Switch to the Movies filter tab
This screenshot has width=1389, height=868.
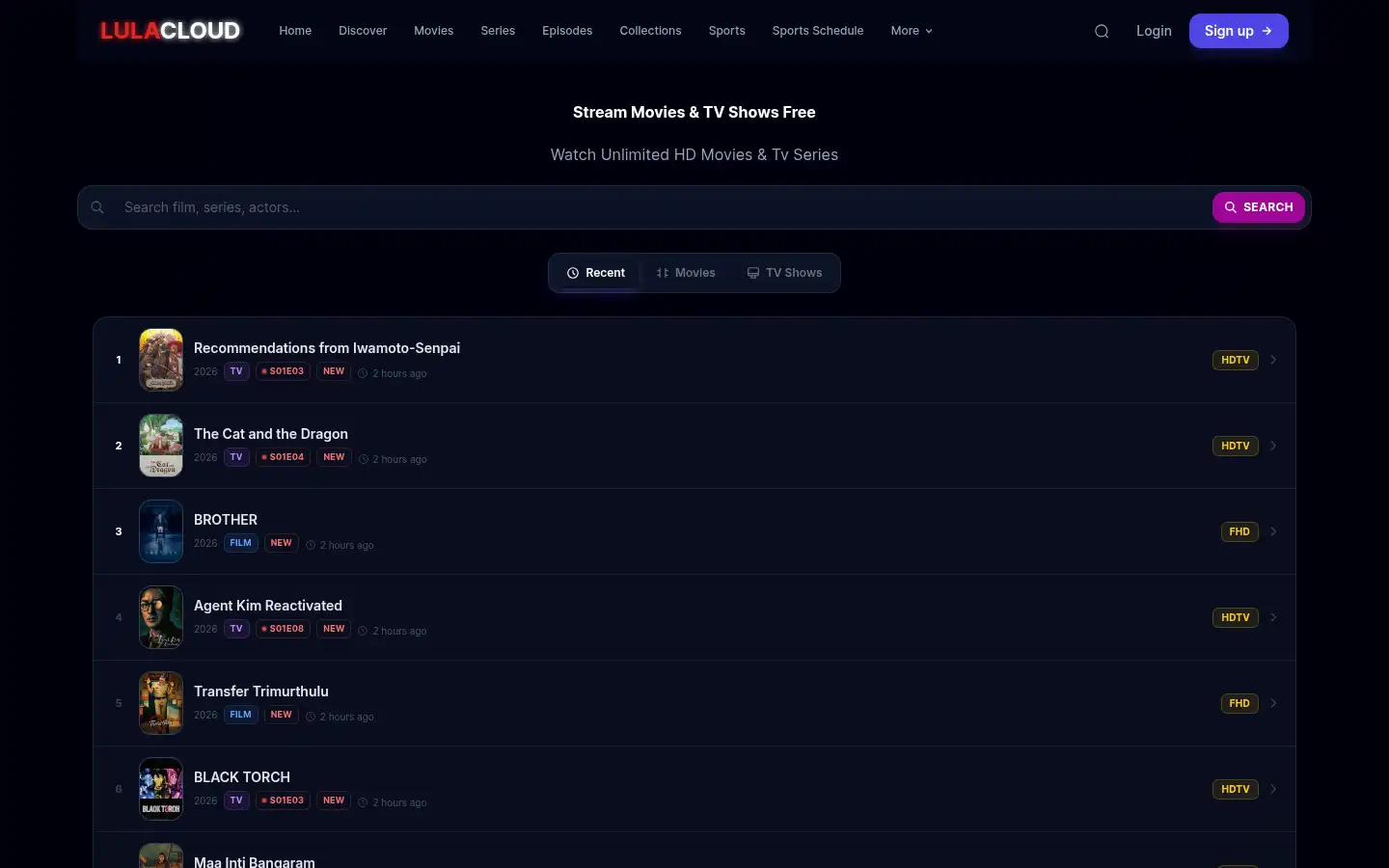click(x=686, y=273)
